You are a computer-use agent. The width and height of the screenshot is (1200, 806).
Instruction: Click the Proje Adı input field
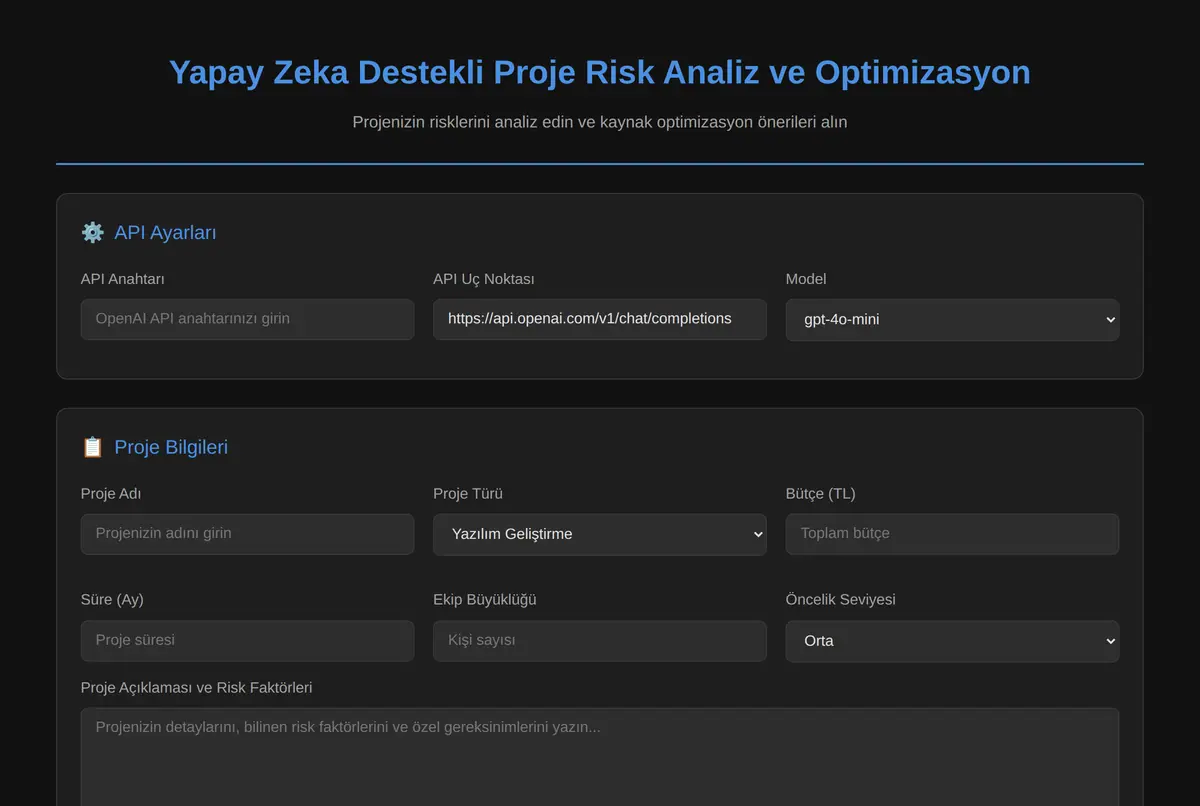tap(247, 534)
